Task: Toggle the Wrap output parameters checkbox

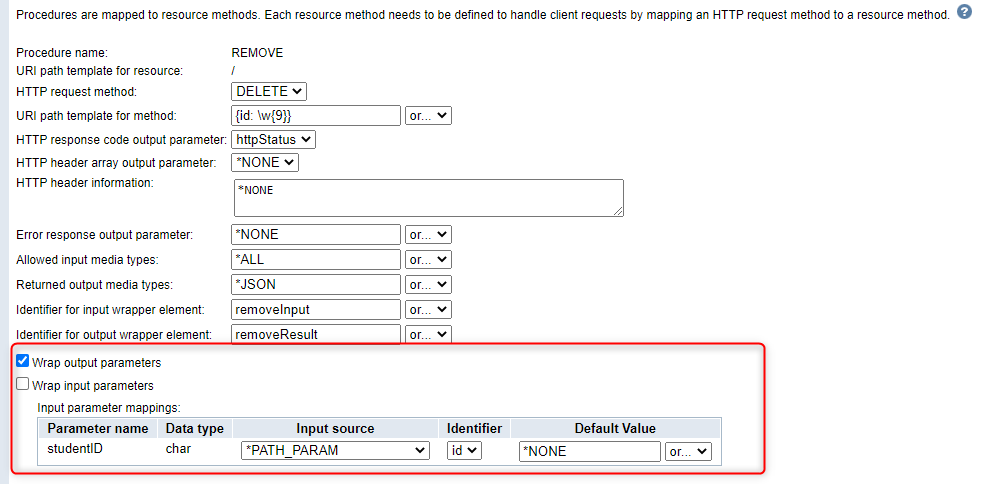Action: point(23,362)
